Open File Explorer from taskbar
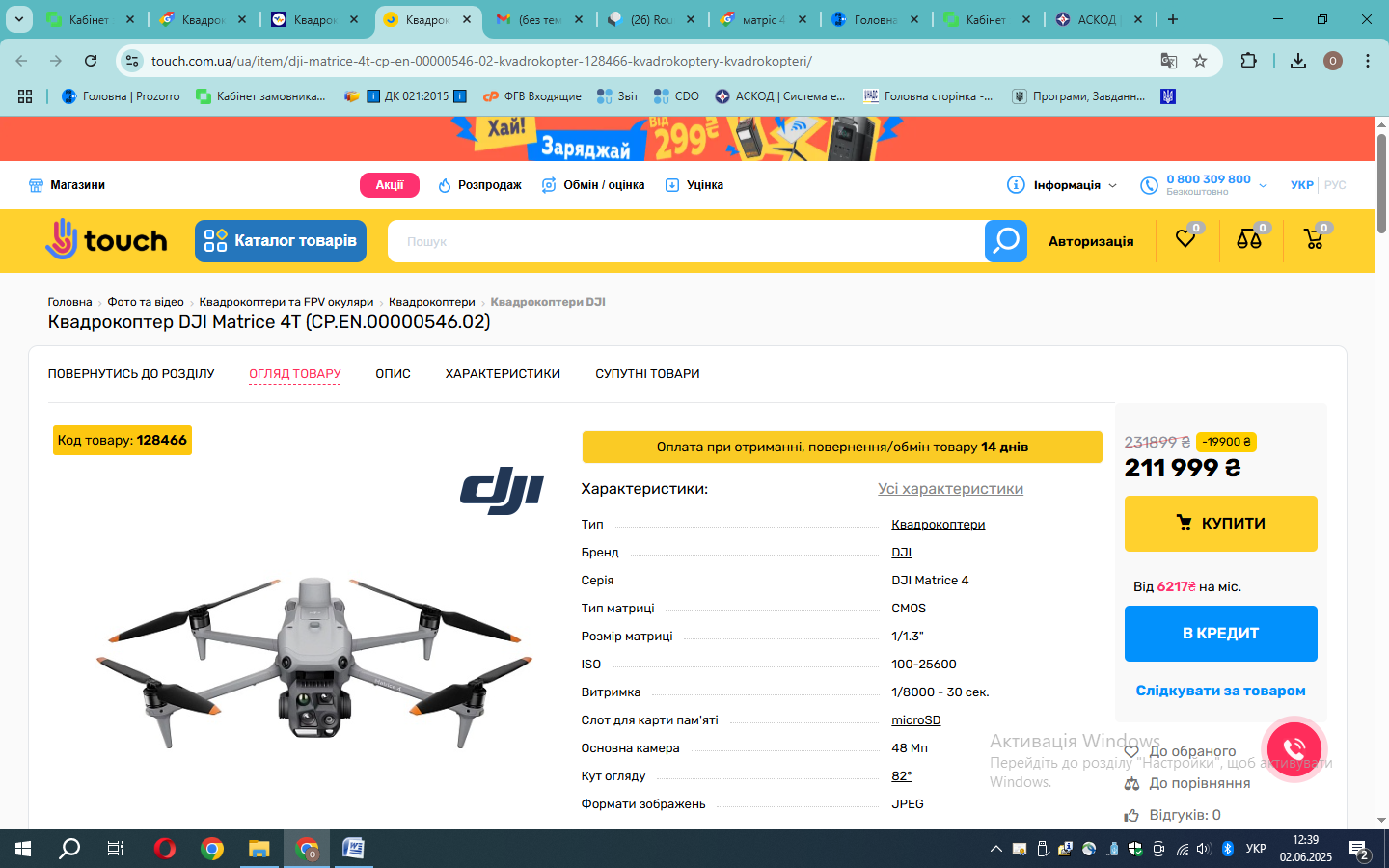This screenshot has width=1389, height=868. click(x=259, y=849)
